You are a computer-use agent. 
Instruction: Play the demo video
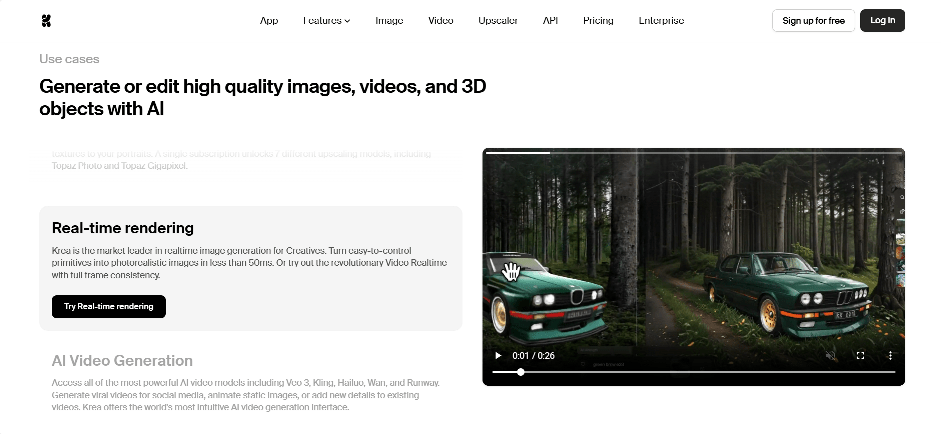click(x=499, y=355)
